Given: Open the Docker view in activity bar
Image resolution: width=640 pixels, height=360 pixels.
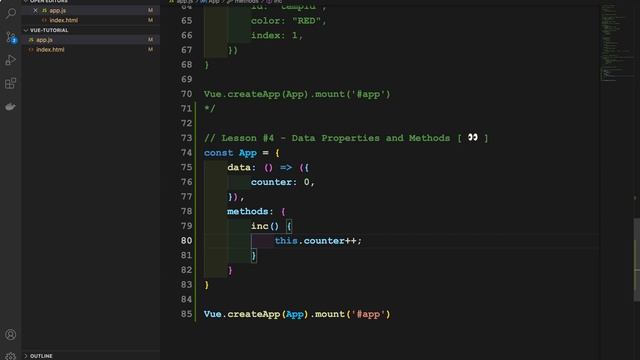Looking at the screenshot, I should [x=11, y=107].
